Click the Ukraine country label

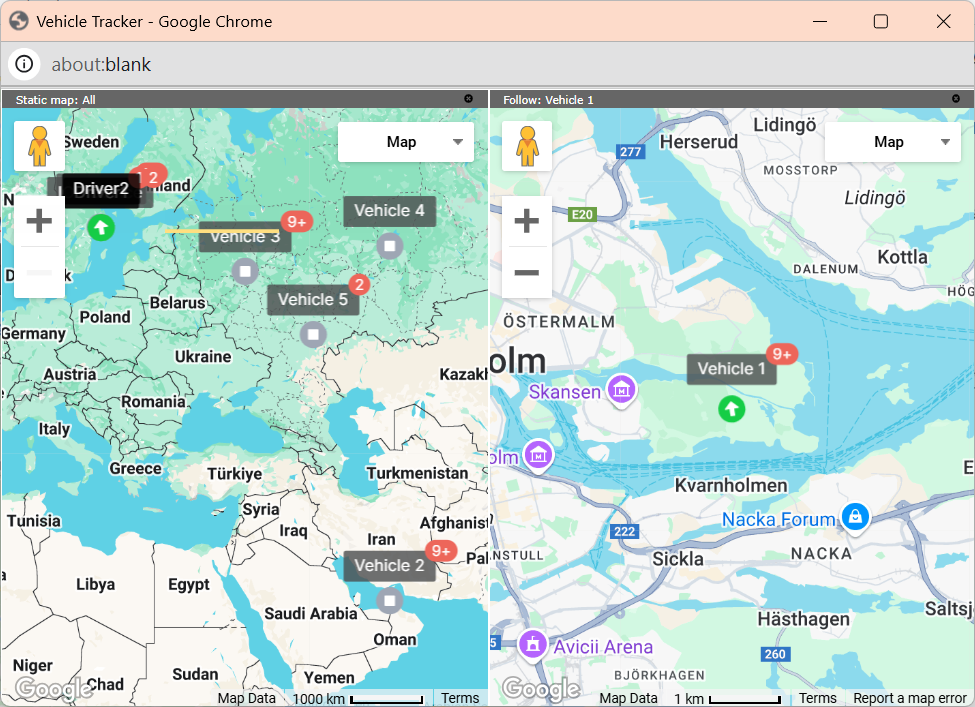[203, 357]
